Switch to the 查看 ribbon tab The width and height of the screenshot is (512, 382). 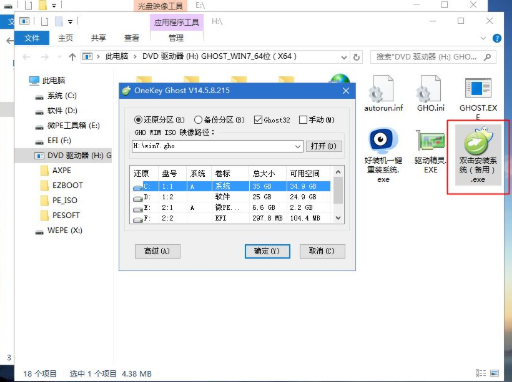tap(132, 38)
